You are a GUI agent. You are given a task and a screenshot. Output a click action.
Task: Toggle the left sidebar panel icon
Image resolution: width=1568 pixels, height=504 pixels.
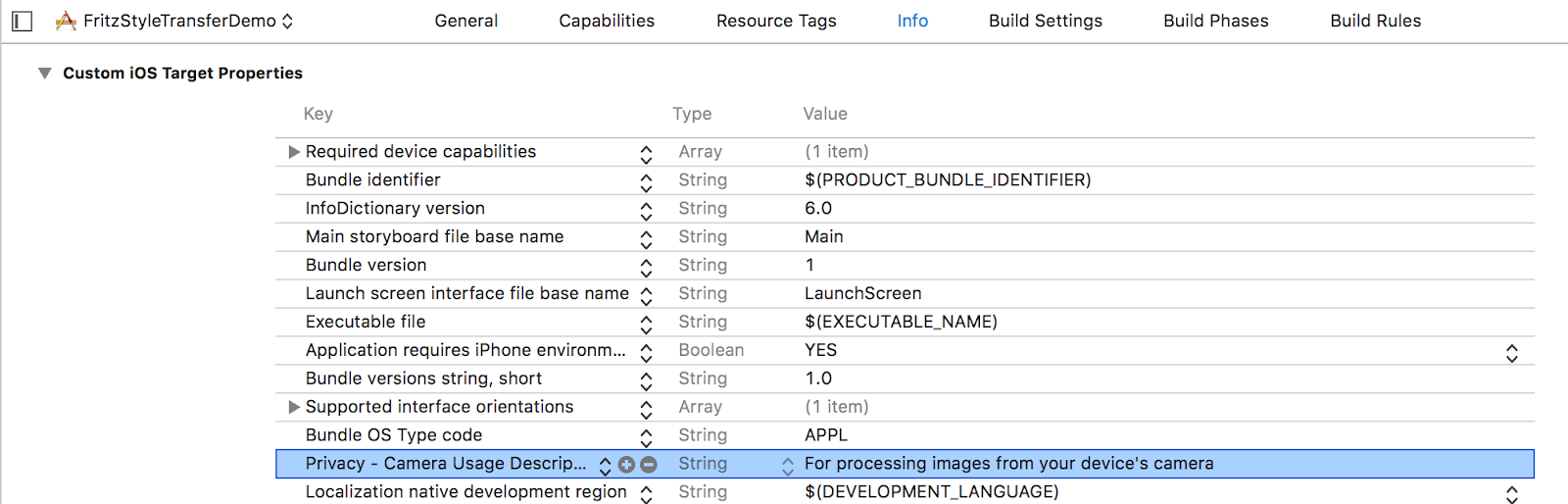[22, 21]
